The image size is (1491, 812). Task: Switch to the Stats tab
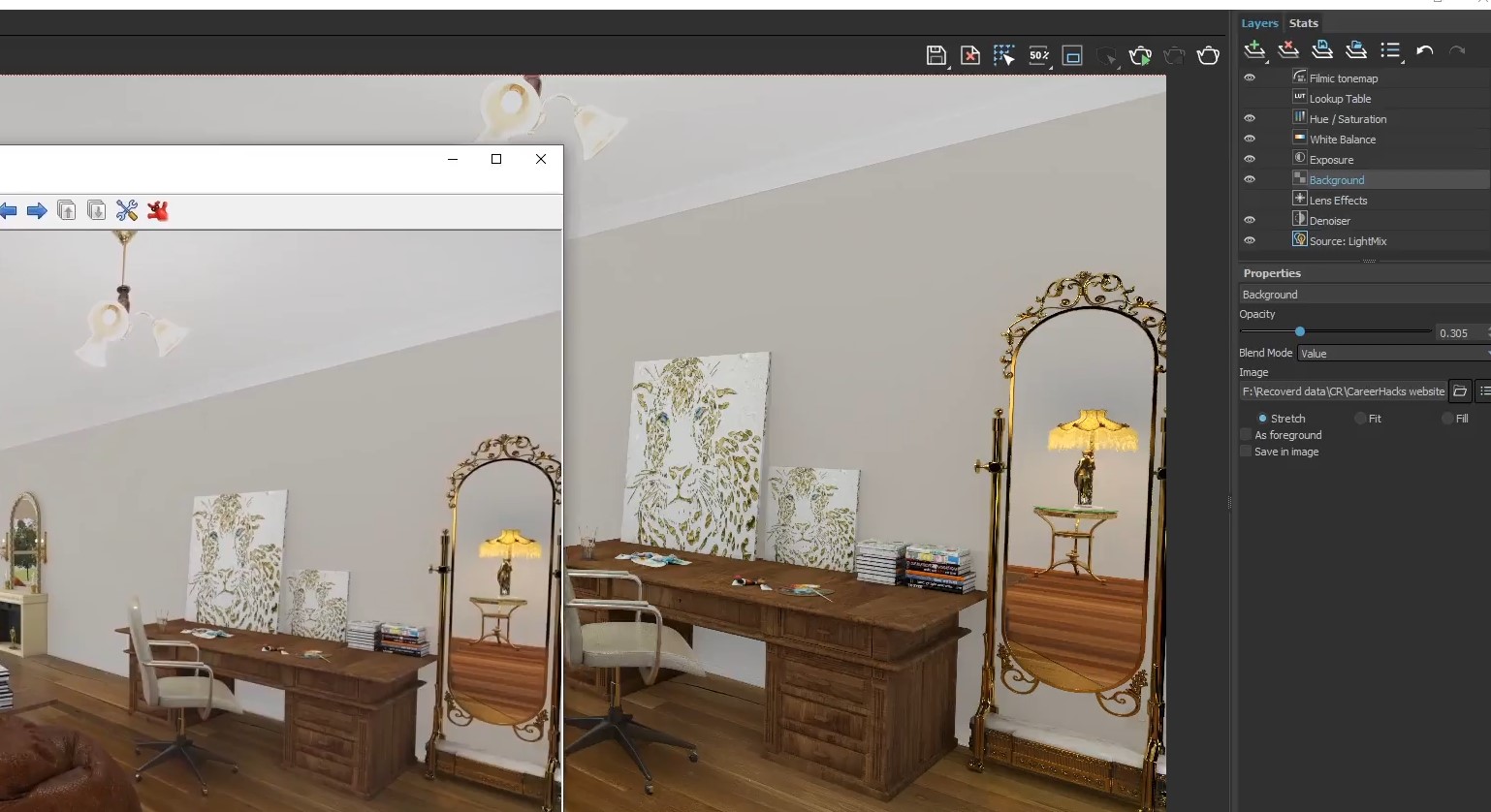1303,23
